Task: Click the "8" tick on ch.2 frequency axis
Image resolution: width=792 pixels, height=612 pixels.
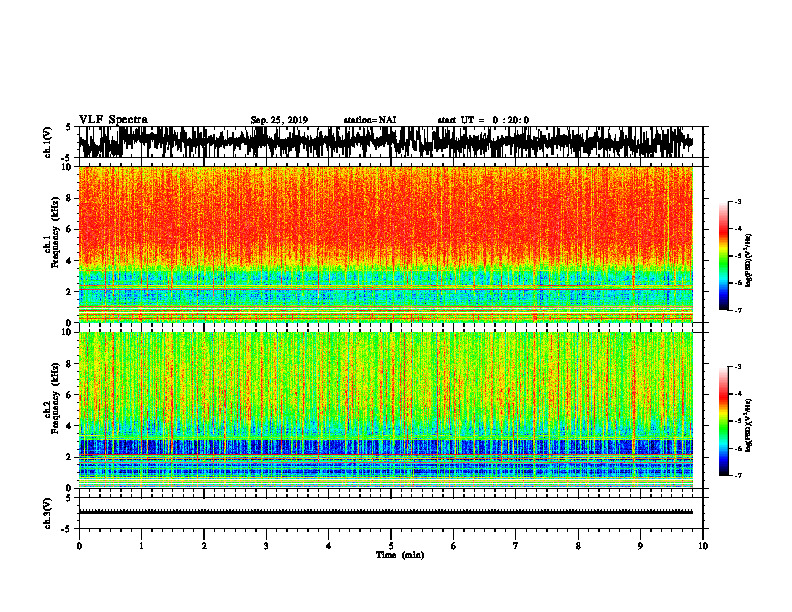Action: tap(69, 364)
